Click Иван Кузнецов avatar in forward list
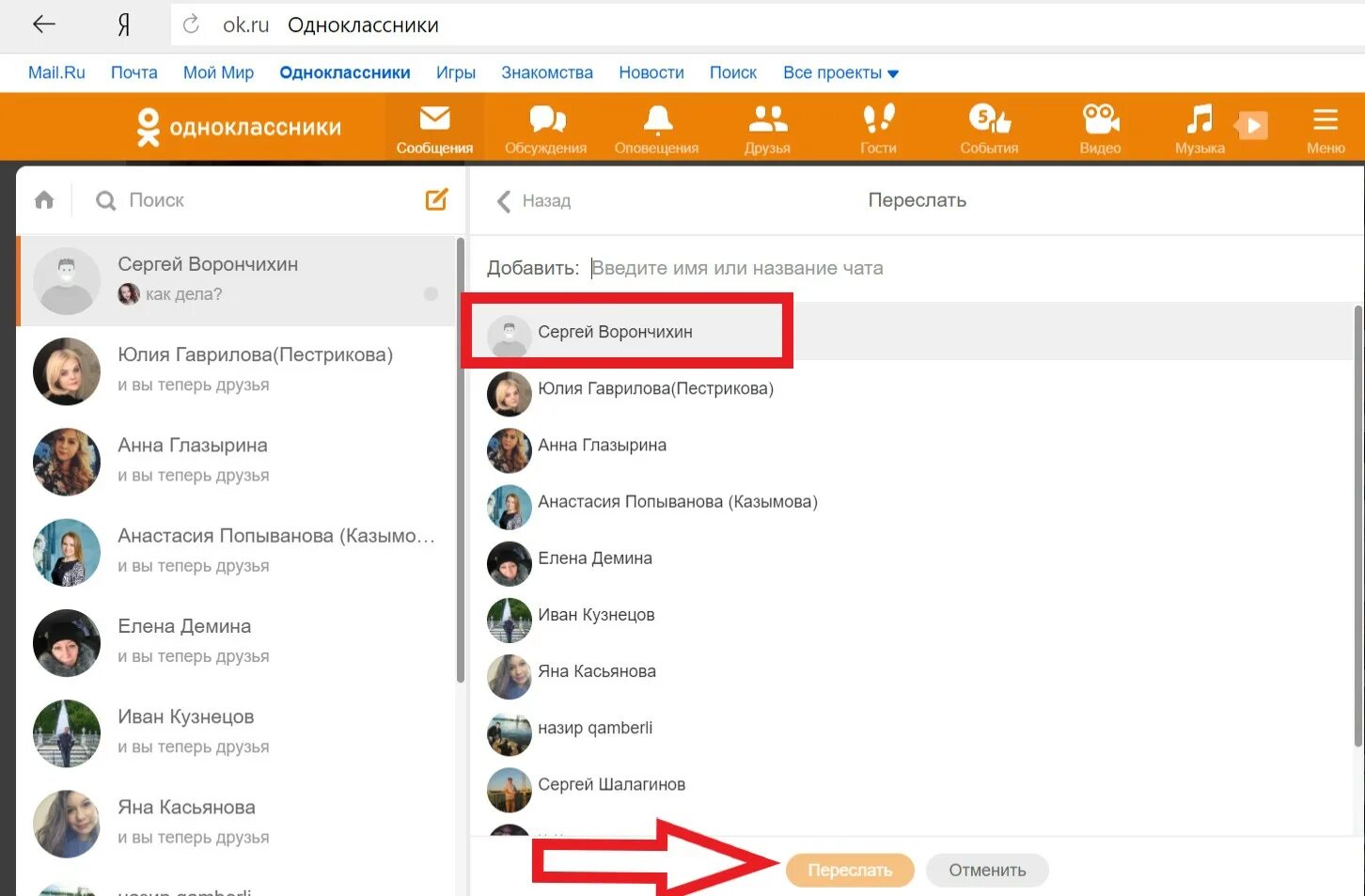This screenshot has height=896, width=1365. coord(510,621)
